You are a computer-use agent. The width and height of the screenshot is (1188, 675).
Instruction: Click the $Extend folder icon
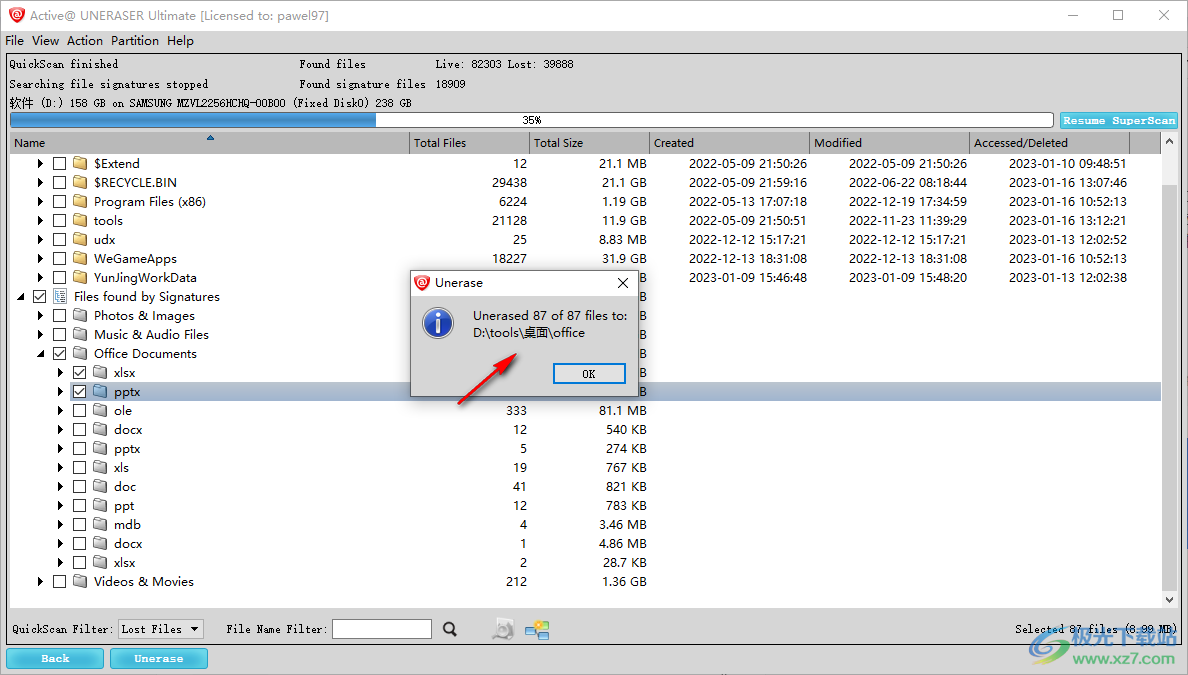tap(80, 163)
